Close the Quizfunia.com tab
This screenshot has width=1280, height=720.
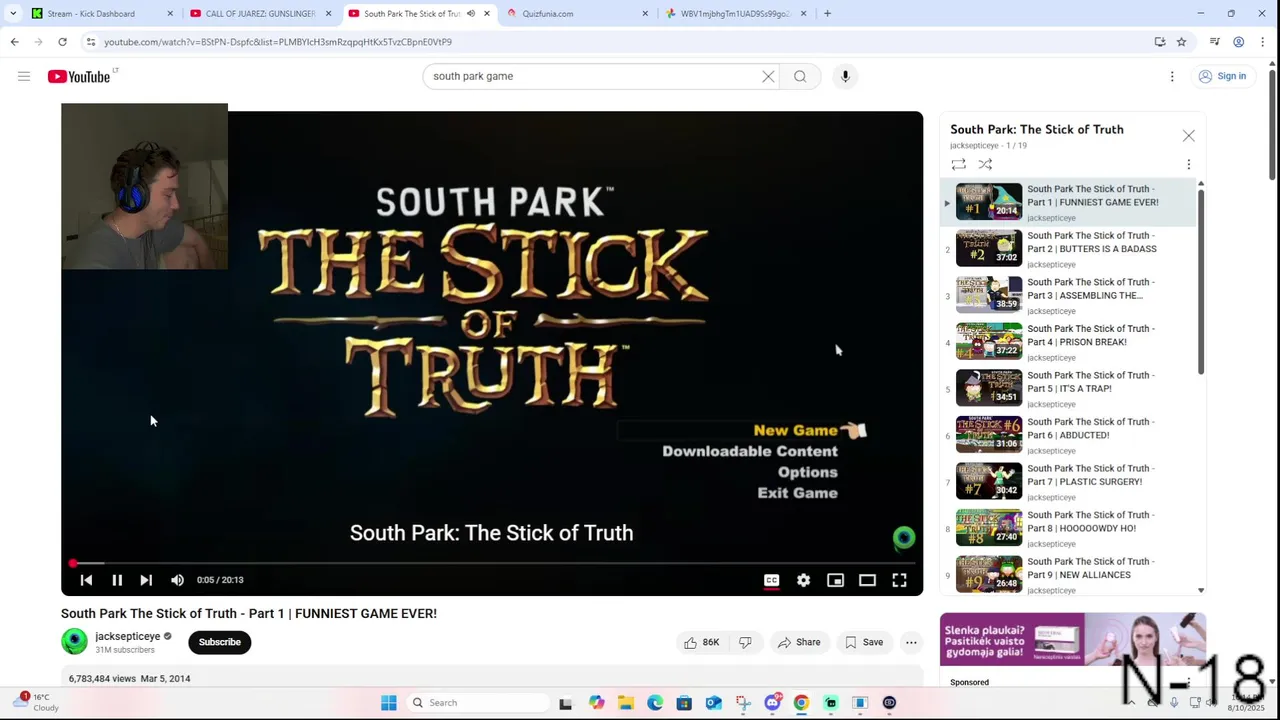[x=645, y=14]
